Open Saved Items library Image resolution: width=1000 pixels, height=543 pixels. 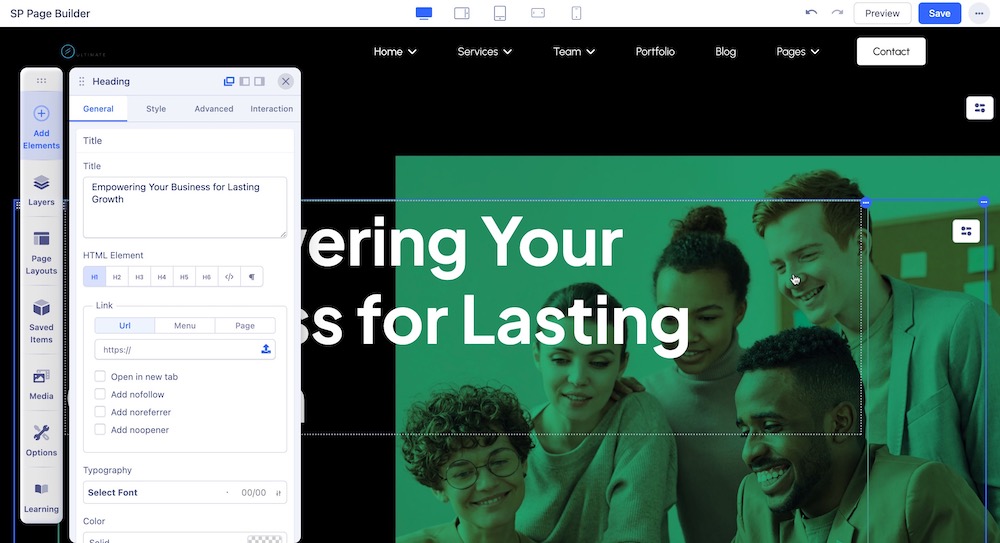pos(41,320)
